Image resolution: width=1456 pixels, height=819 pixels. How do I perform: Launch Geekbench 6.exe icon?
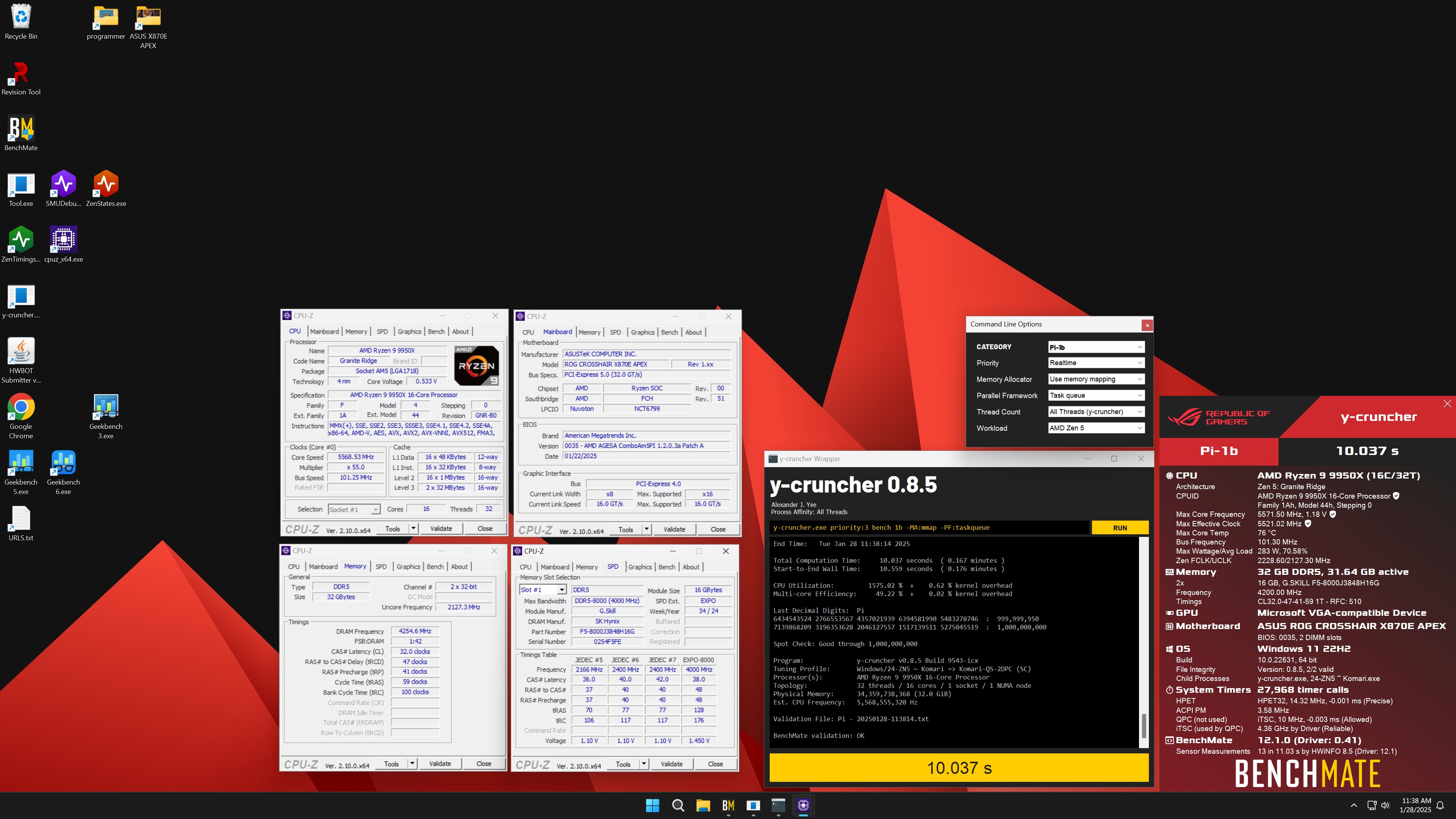click(63, 472)
